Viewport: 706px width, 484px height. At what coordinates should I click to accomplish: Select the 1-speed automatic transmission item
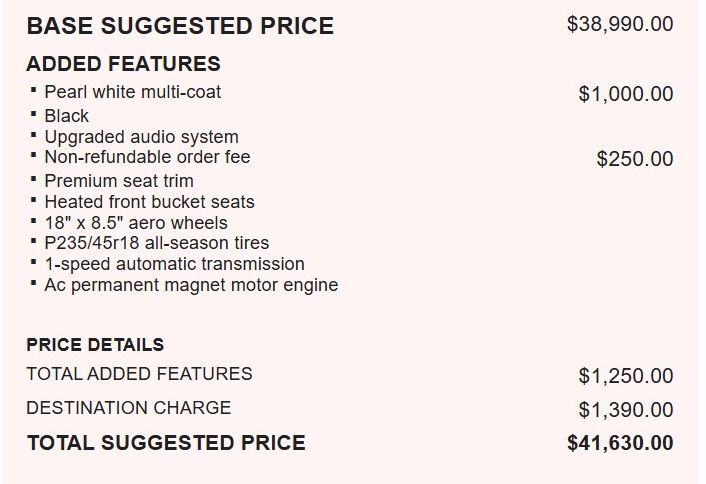click(x=174, y=264)
